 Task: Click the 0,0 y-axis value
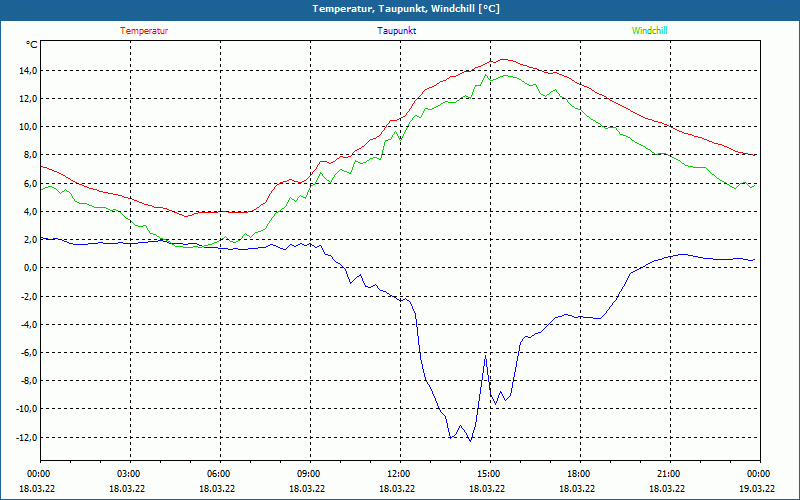[31, 268]
